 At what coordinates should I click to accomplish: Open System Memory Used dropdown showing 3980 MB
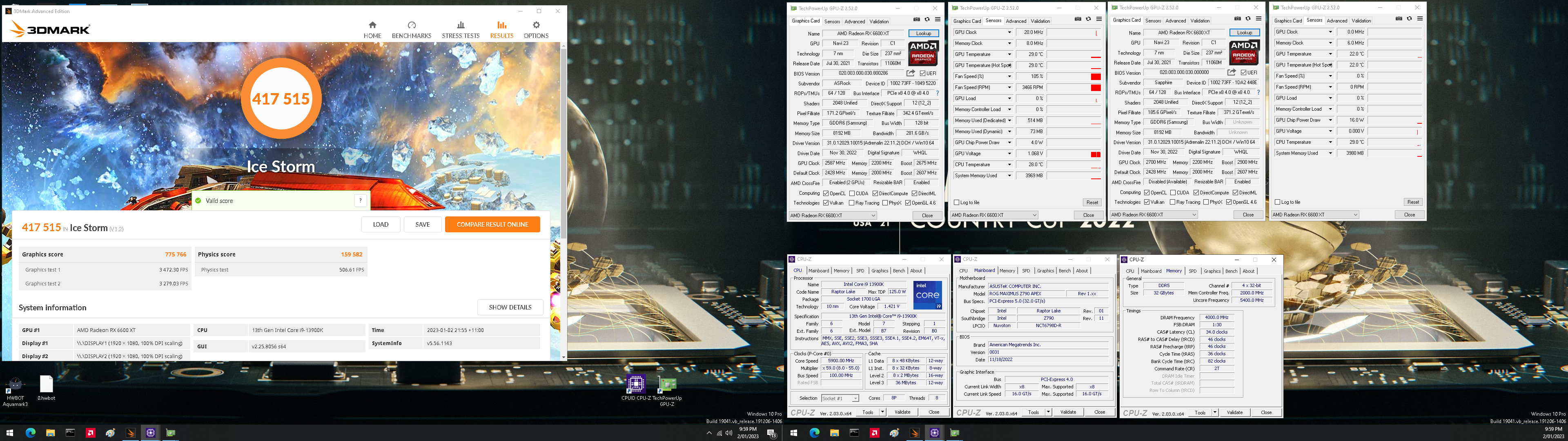click(1330, 153)
